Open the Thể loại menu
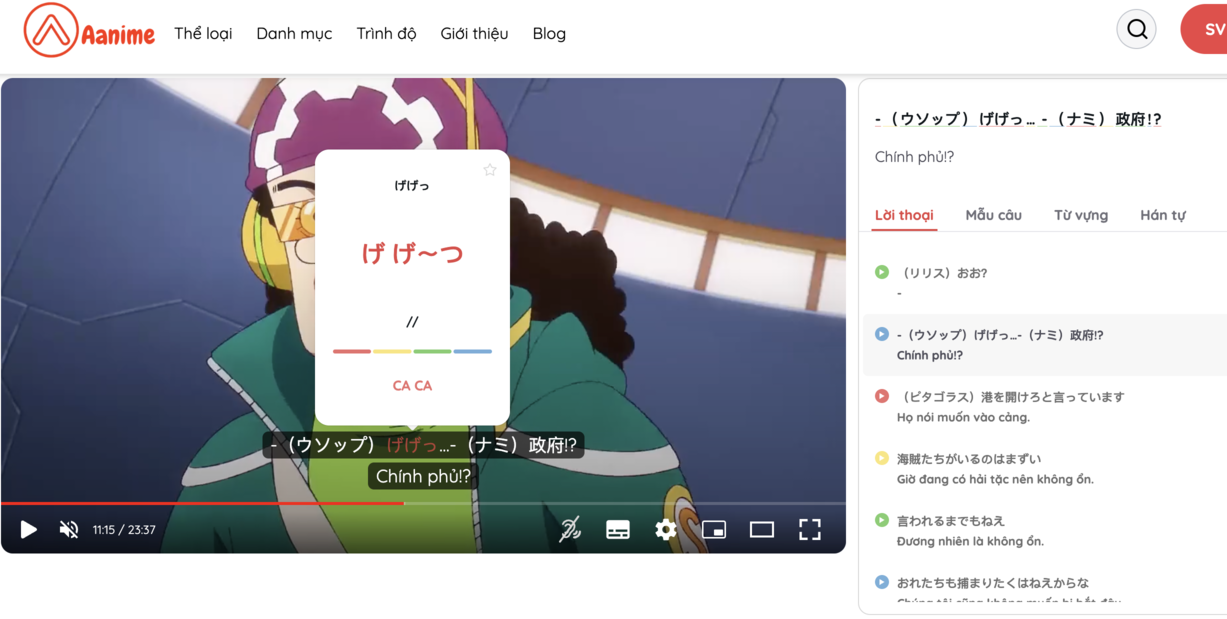The image size is (1227, 619). [x=203, y=33]
